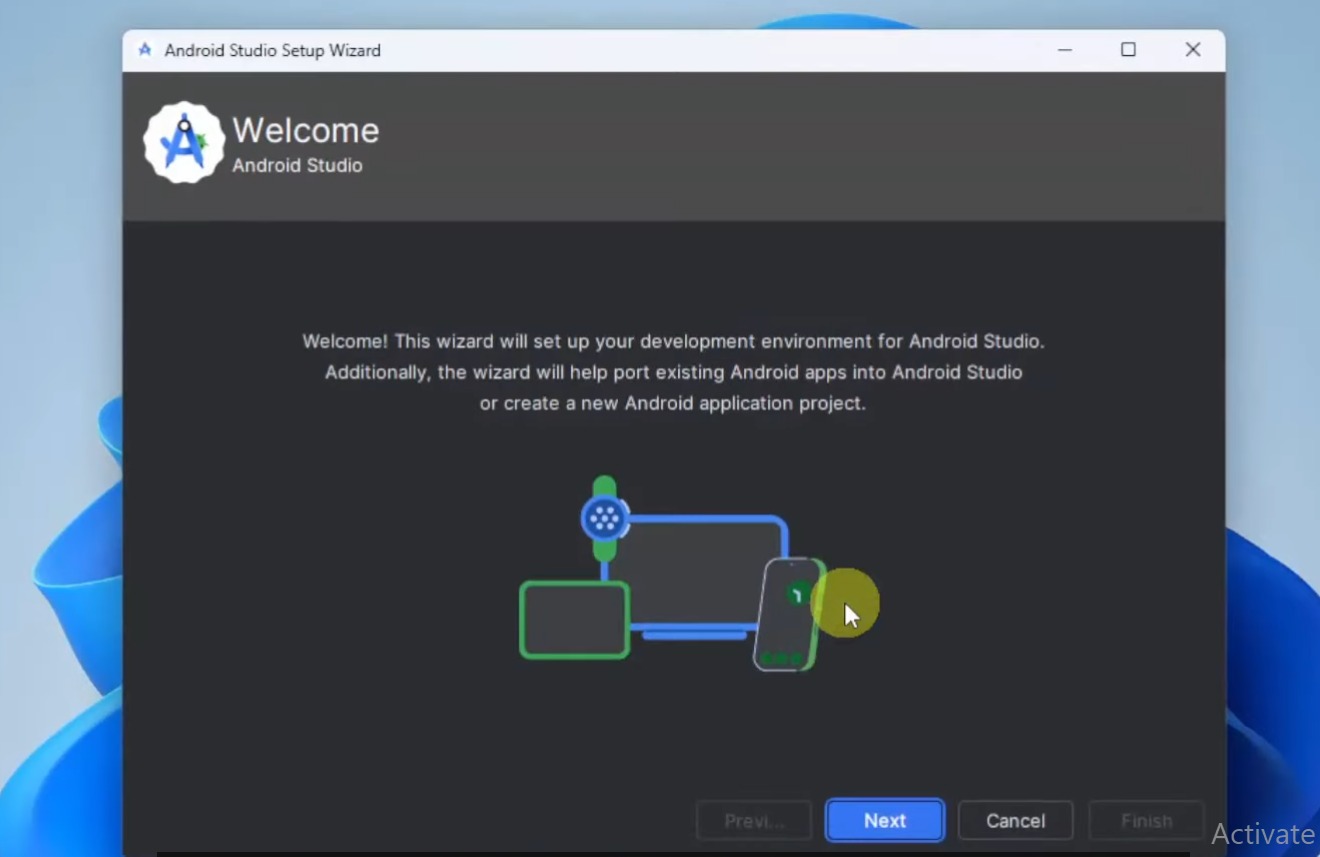Click the "Welcome" heading text
1320x857 pixels.
(306, 130)
